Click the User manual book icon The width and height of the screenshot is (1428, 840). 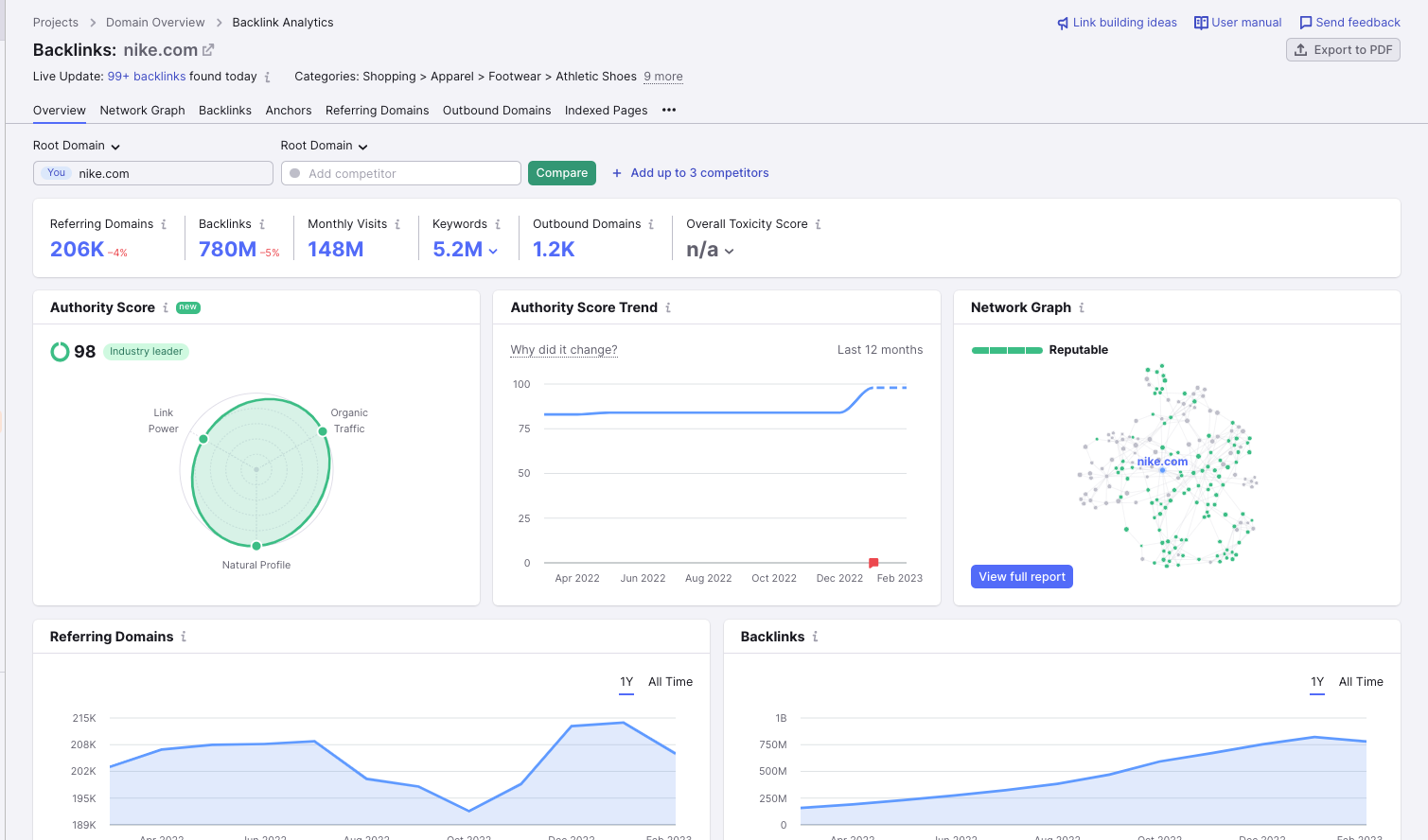point(1201,23)
